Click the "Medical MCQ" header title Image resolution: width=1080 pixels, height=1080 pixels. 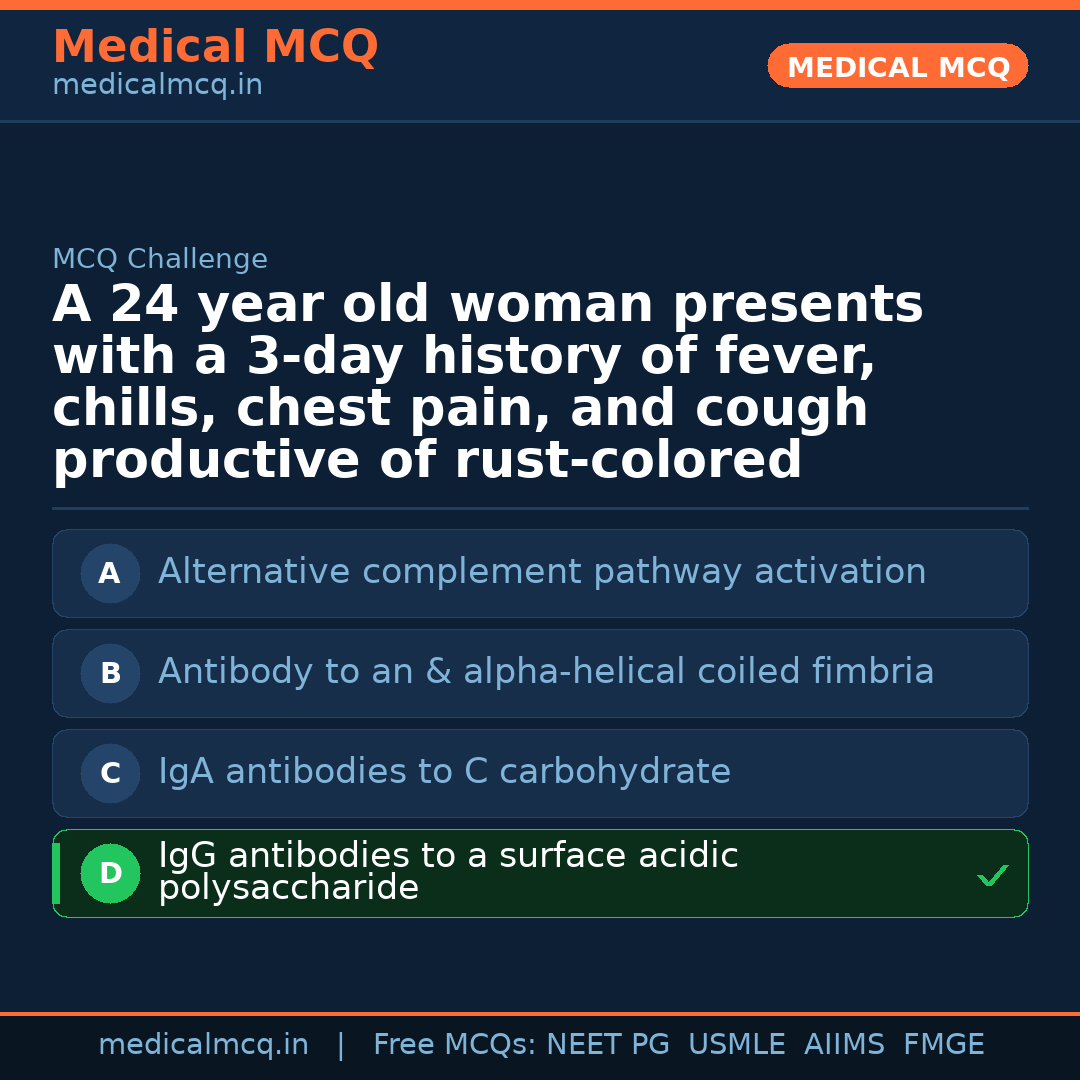pyautogui.click(x=215, y=47)
